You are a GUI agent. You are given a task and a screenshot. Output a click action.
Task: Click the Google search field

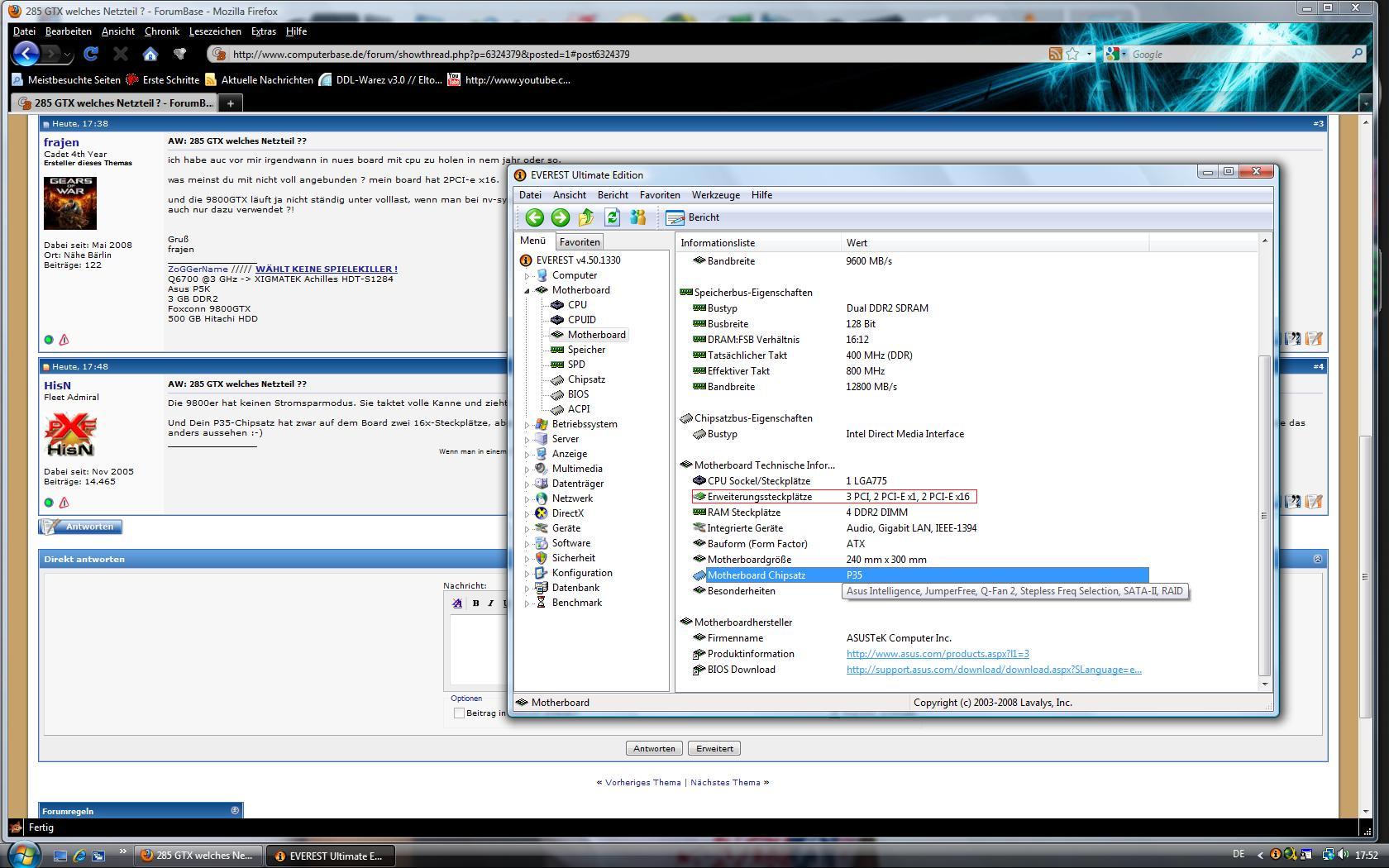coord(1238,54)
